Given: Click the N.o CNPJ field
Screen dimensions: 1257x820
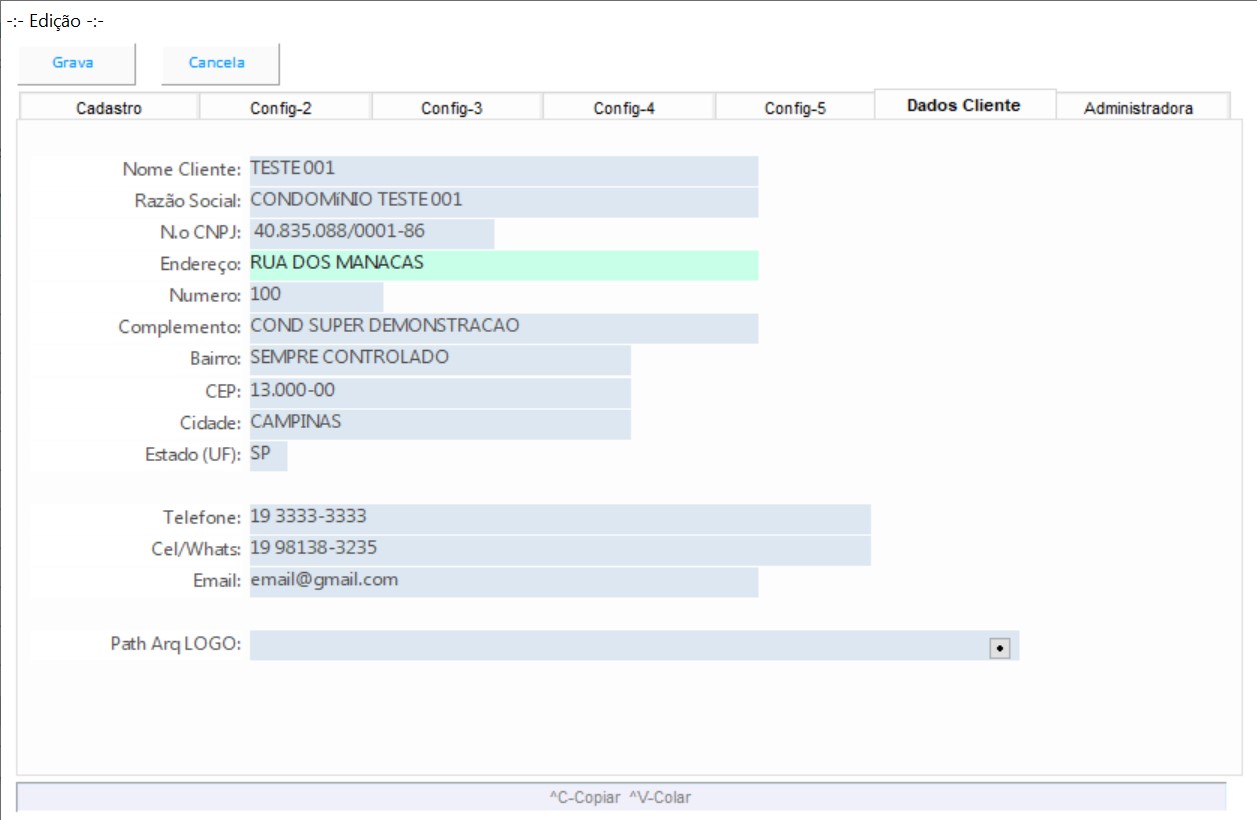Looking at the screenshot, I should [x=371, y=233].
